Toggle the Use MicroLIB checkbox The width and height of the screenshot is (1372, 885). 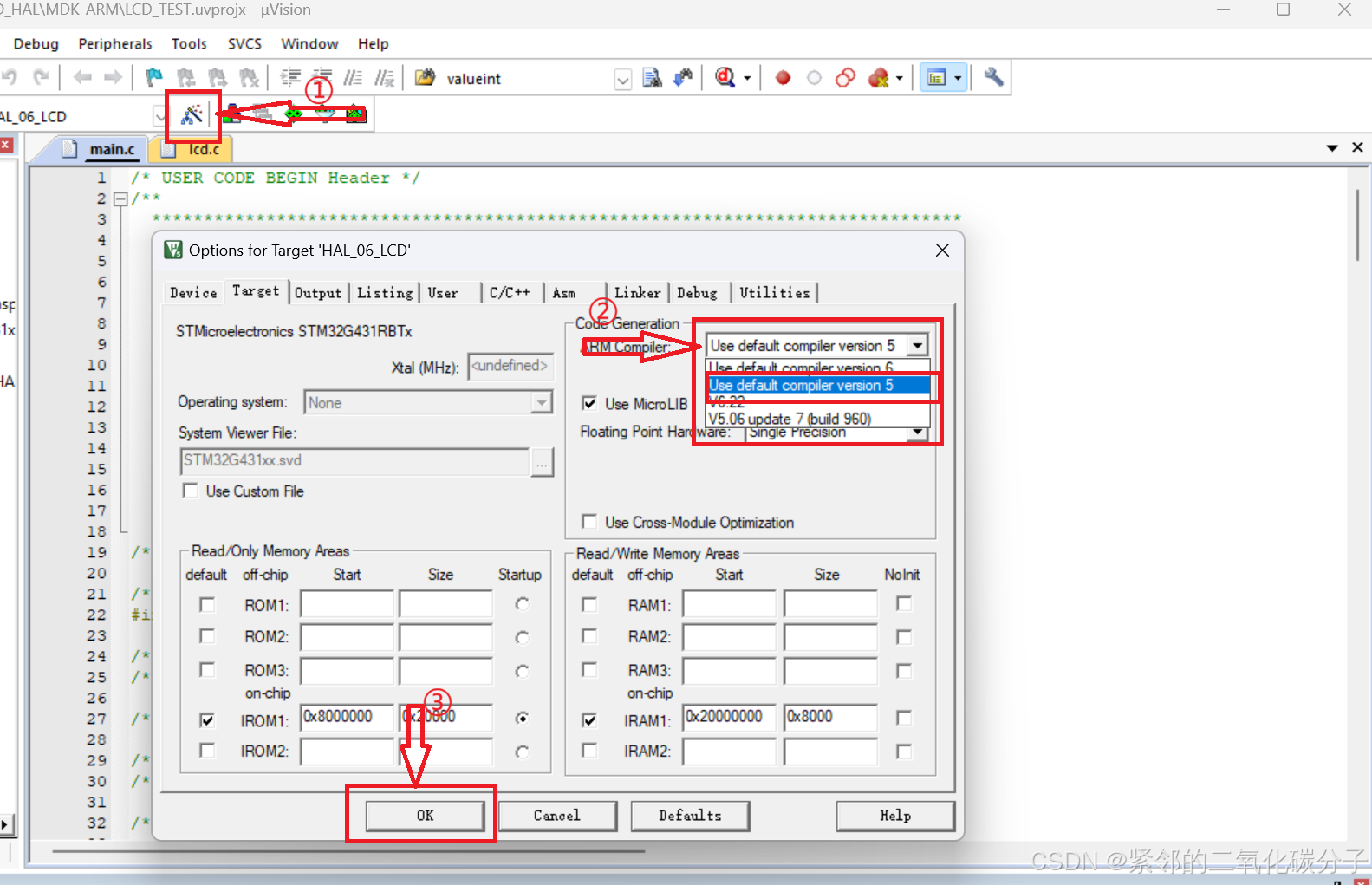(x=589, y=403)
